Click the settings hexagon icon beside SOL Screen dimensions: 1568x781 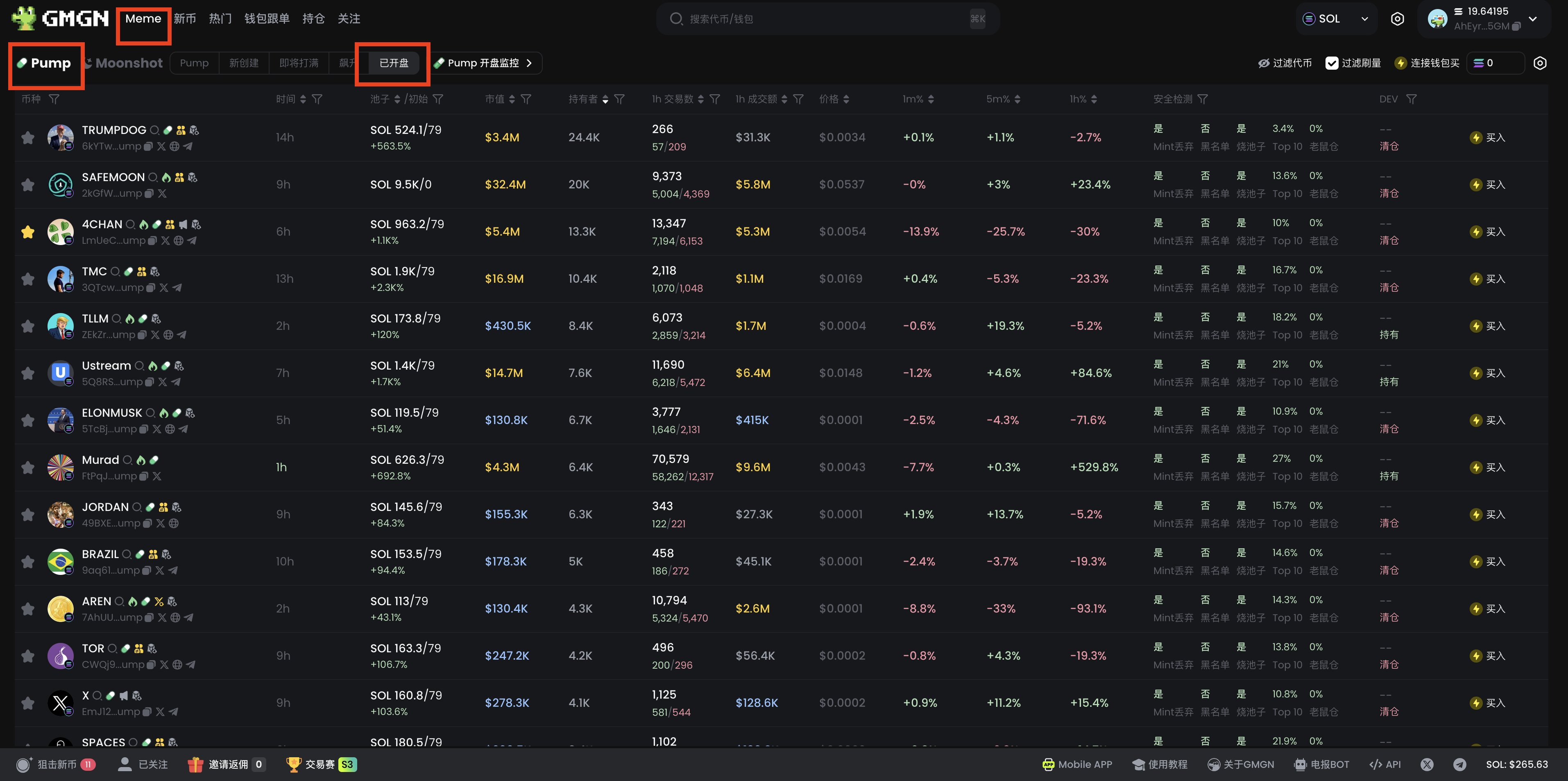[x=1397, y=19]
